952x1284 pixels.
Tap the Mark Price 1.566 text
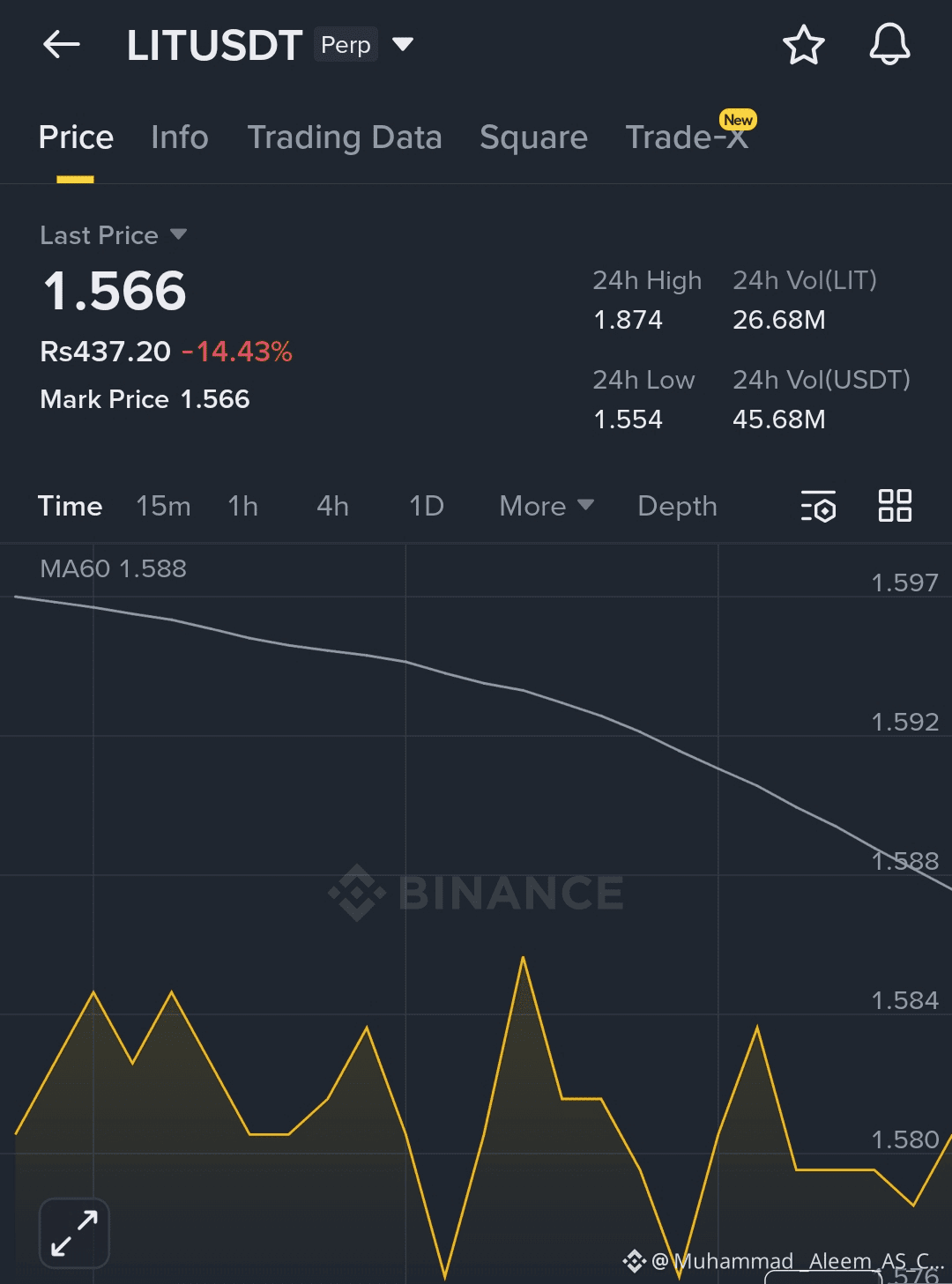(145, 399)
